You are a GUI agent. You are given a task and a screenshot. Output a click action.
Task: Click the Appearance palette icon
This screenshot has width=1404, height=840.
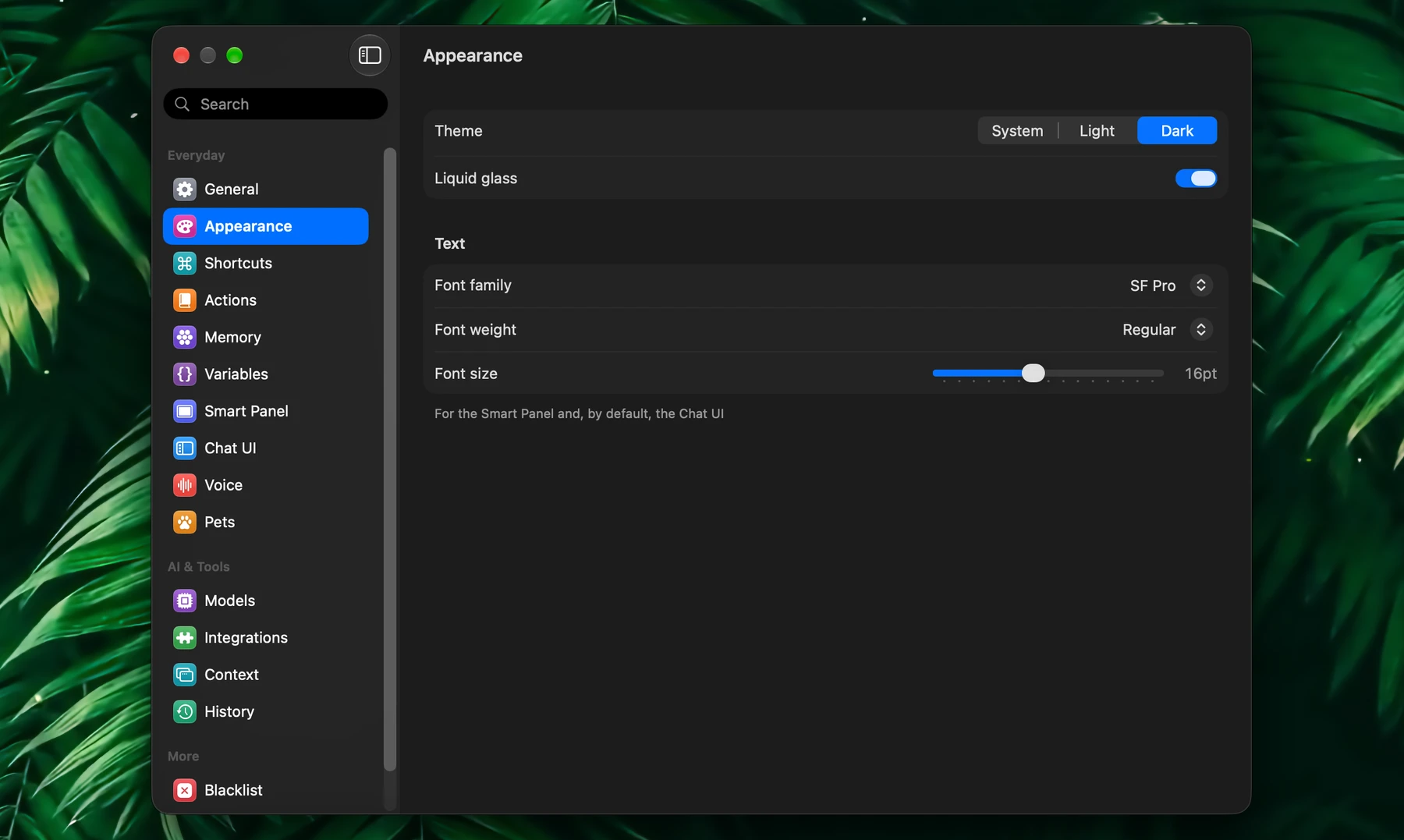(x=185, y=226)
